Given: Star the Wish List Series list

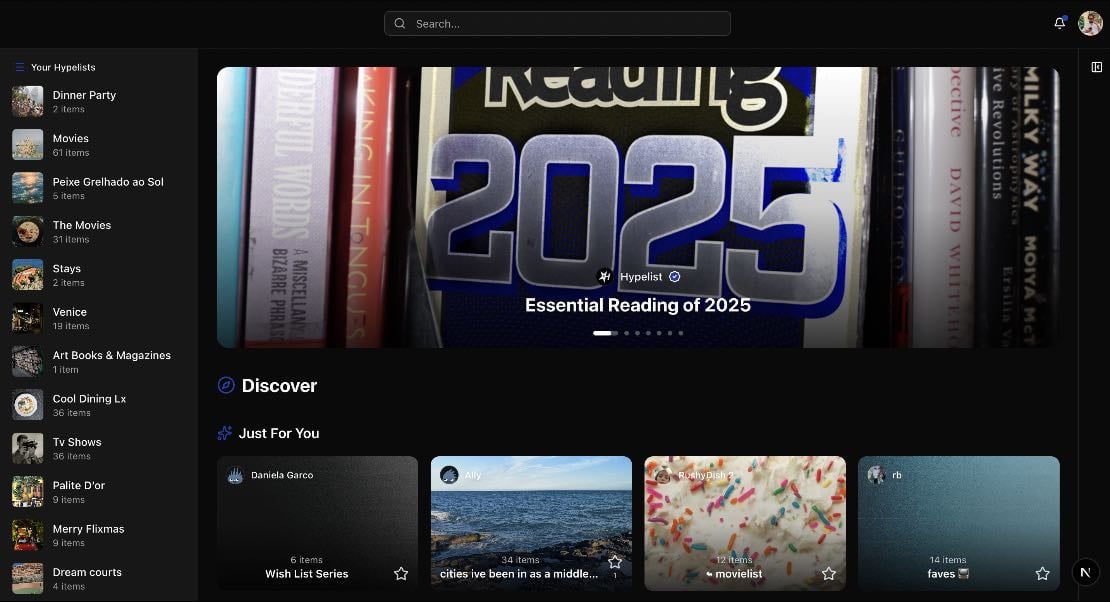Looking at the screenshot, I should [x=401, y=574].
